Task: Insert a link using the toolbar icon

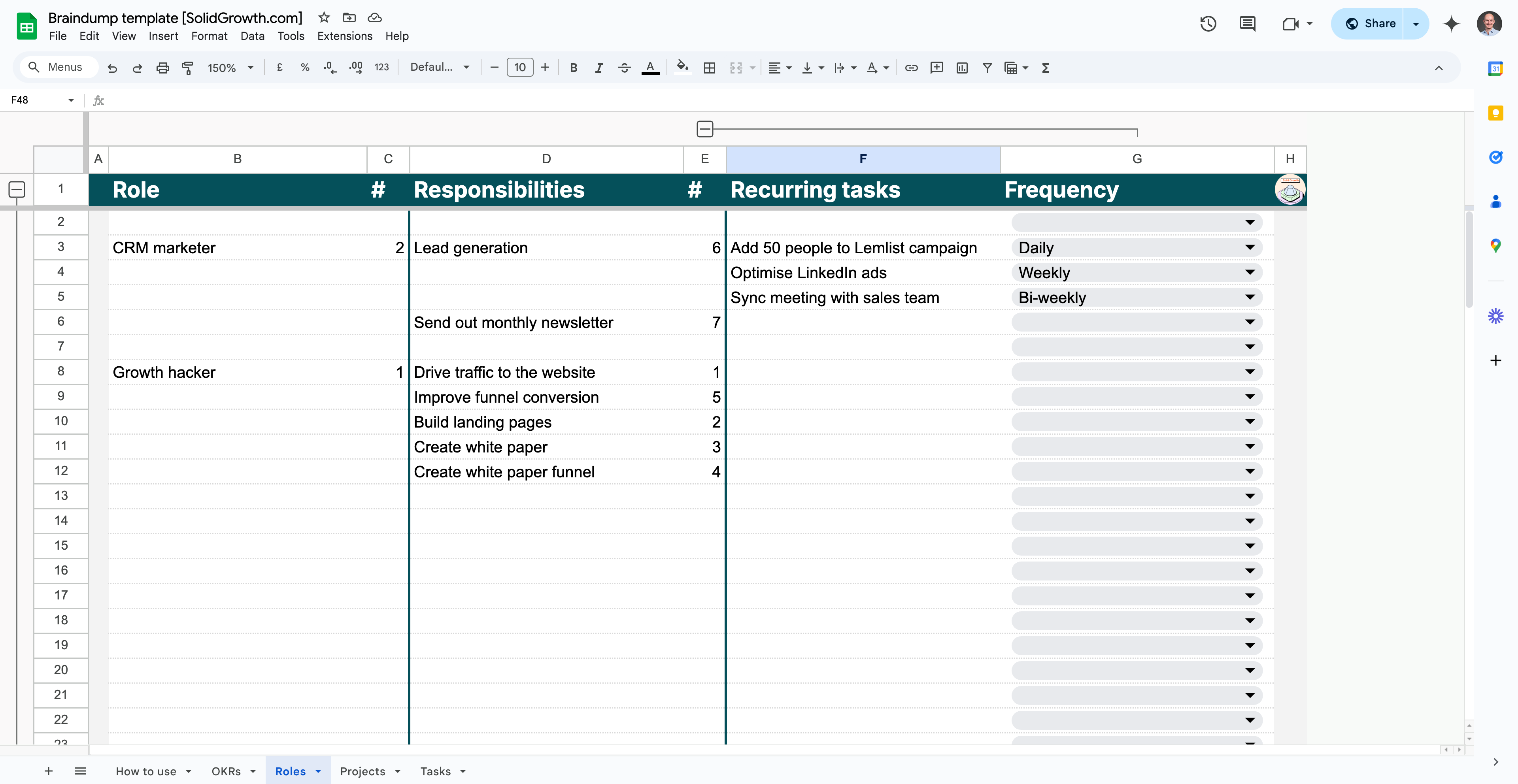Action: point(911,68)
